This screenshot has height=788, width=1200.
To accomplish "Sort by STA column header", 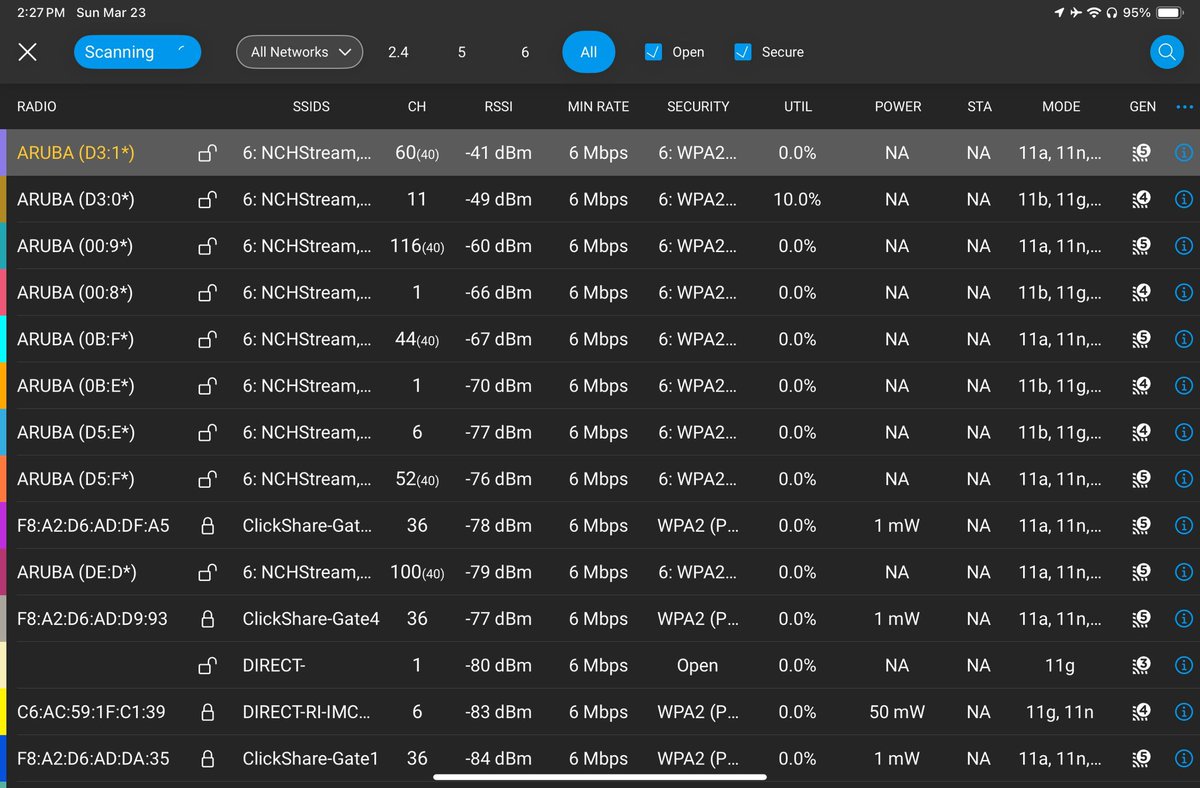I will 980,106.
